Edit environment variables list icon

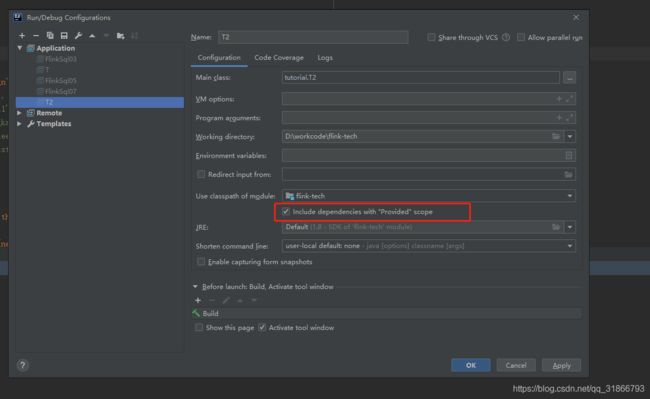pos(569,155)
